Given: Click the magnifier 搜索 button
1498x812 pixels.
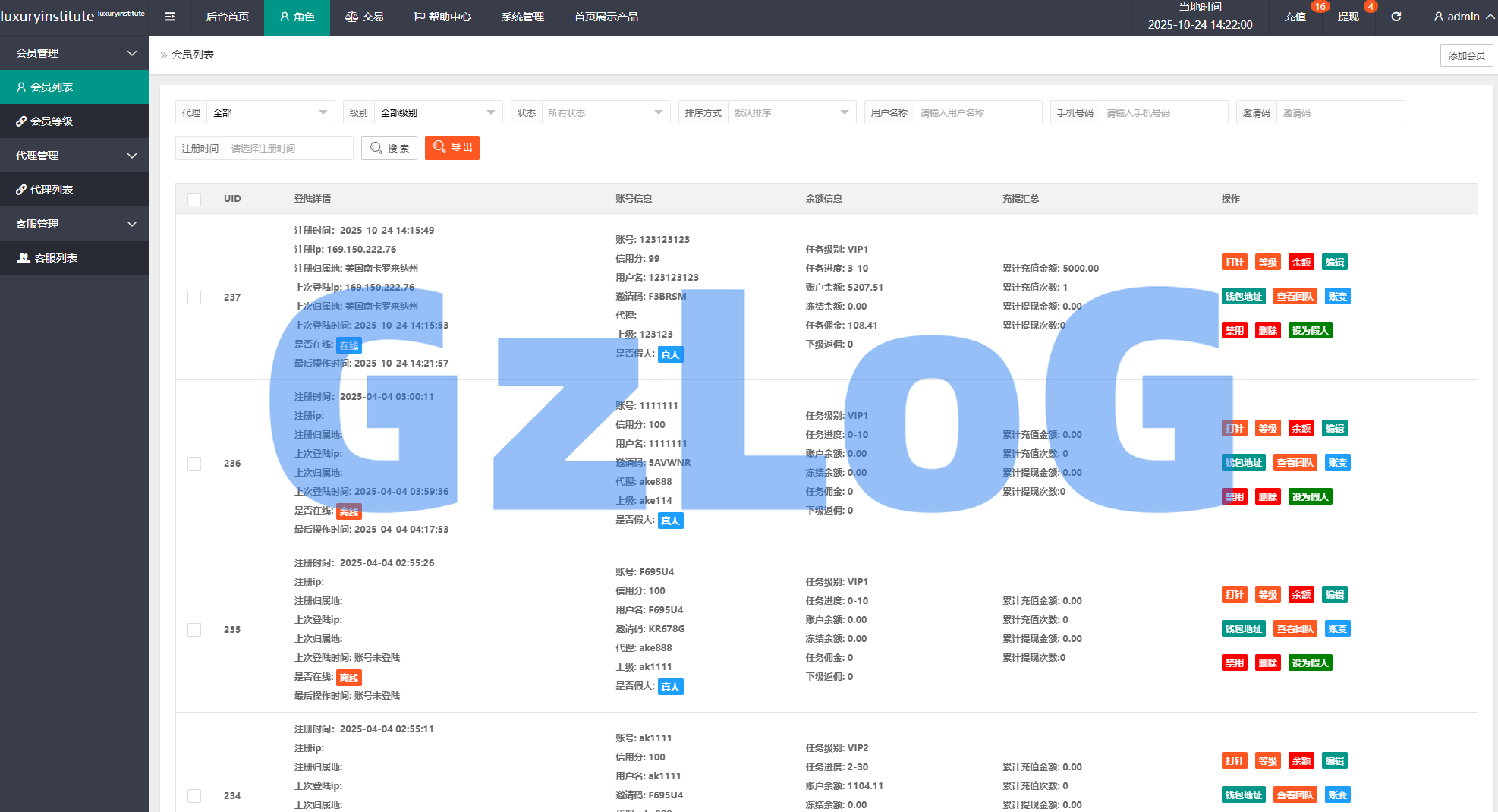Looking at the screenshot, I should click(389, 148).
